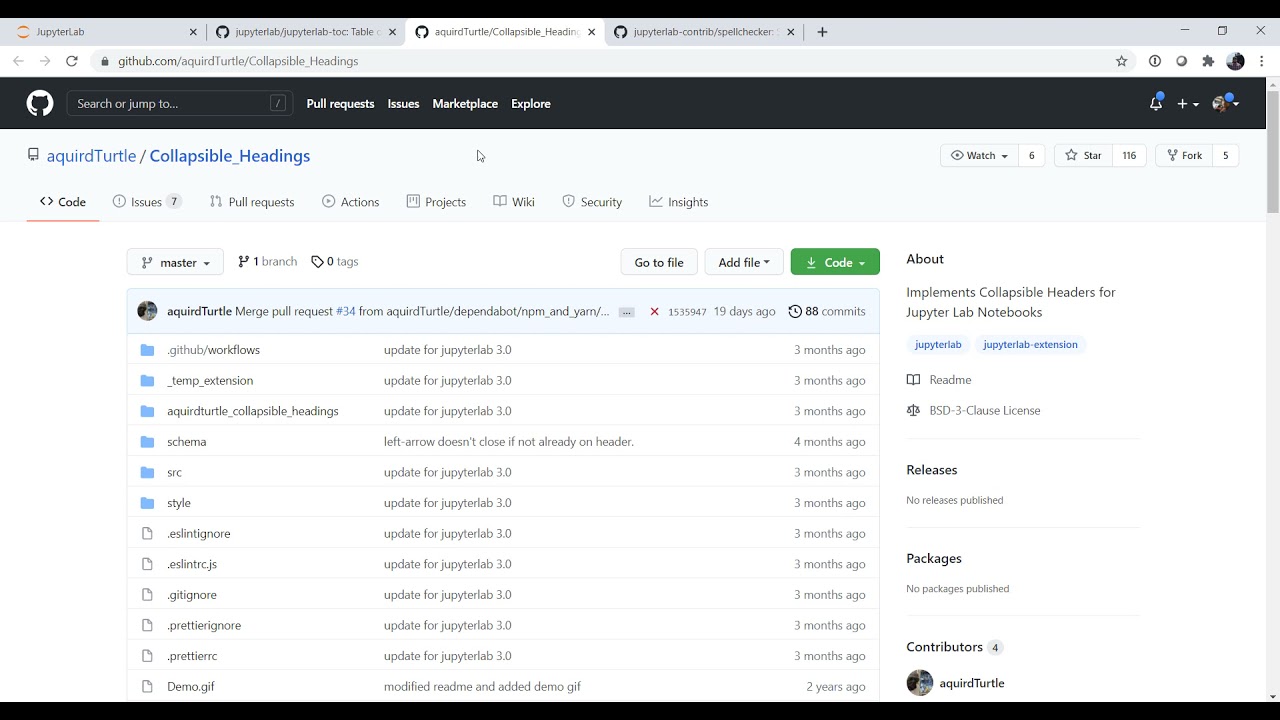Image resolution: width=1280 pixels, height=720 pixels.
Task: Open the aquirdturtle_collapsible_headings folder
Action: pyautogui.click(x=253, y=411)
